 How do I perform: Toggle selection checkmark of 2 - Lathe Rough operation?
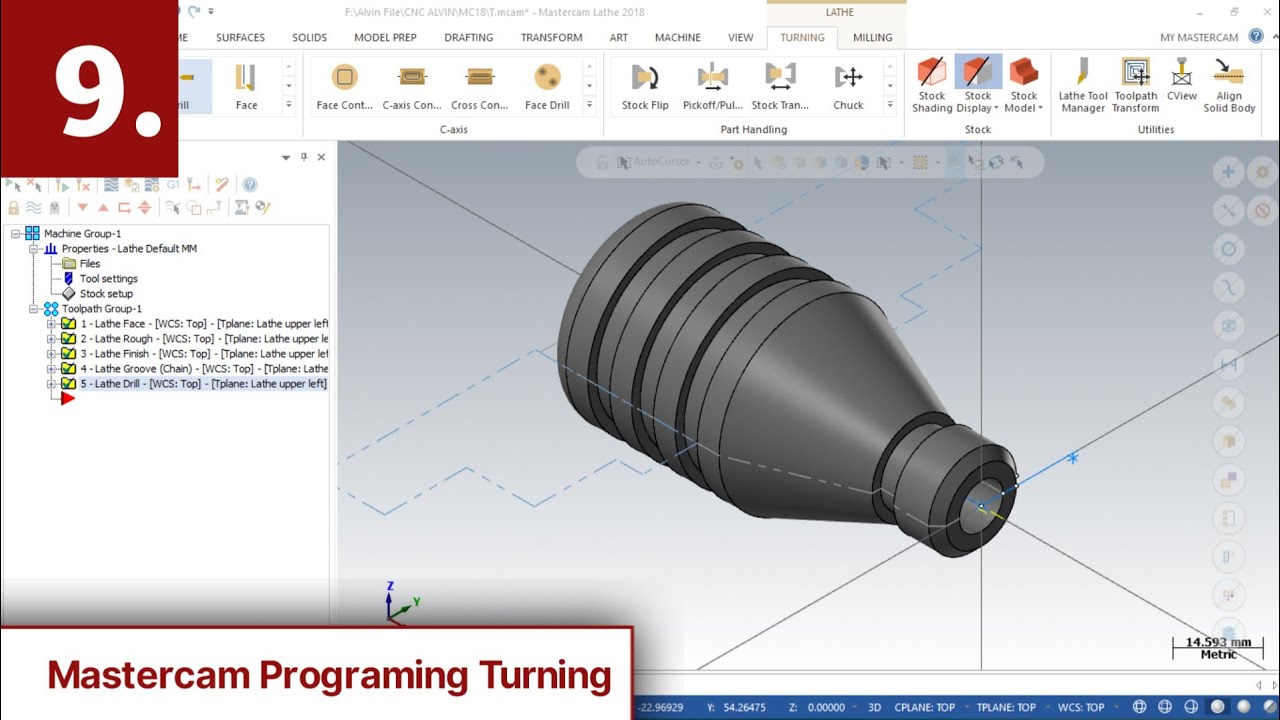[x=68, y=339]
